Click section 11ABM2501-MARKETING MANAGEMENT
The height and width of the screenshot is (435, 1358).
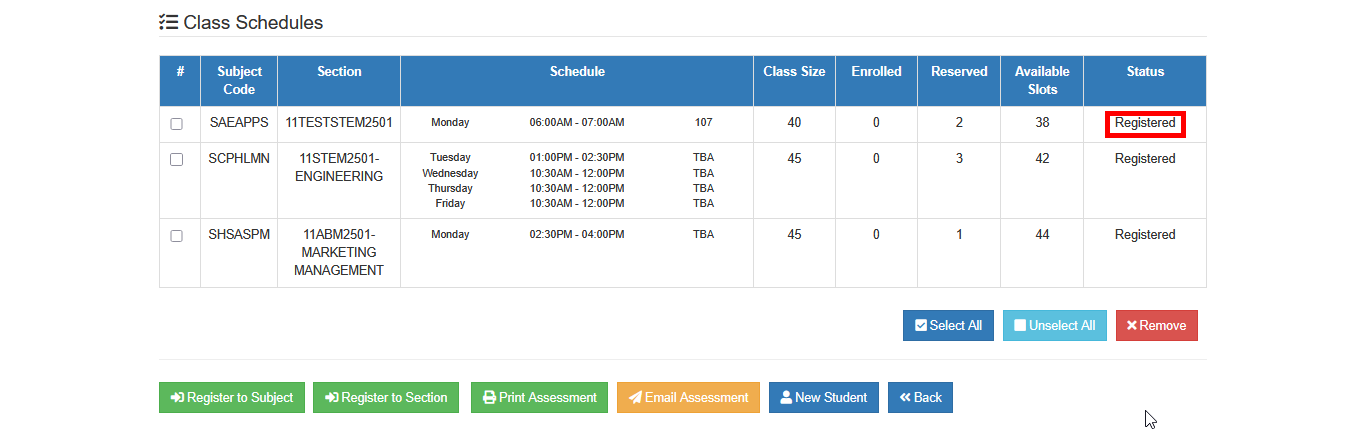339,253
